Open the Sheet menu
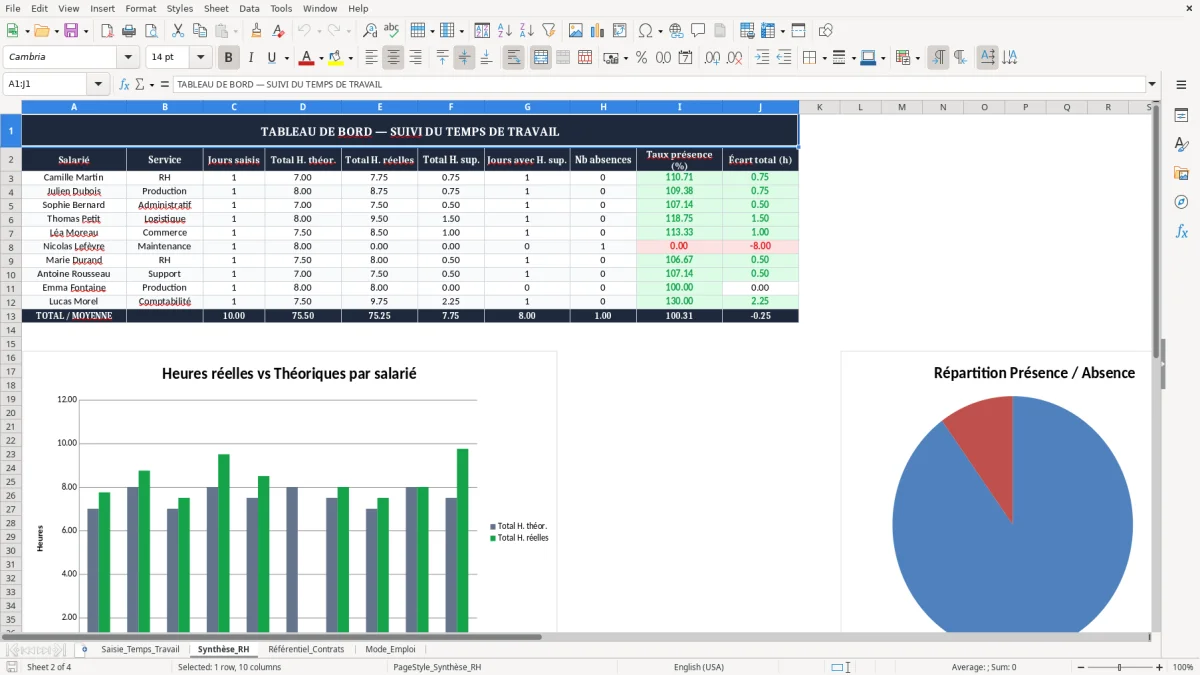This screenshot has width=1200, height=675. 216,8
